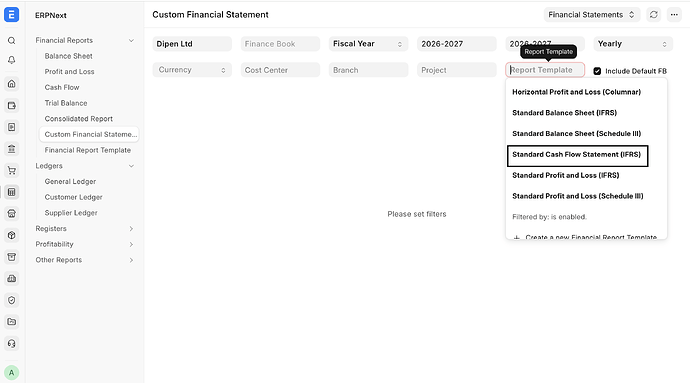690x383 pixels.
Task: Open the storefront icon in the sidebar
Action: (x=11, y=214)
